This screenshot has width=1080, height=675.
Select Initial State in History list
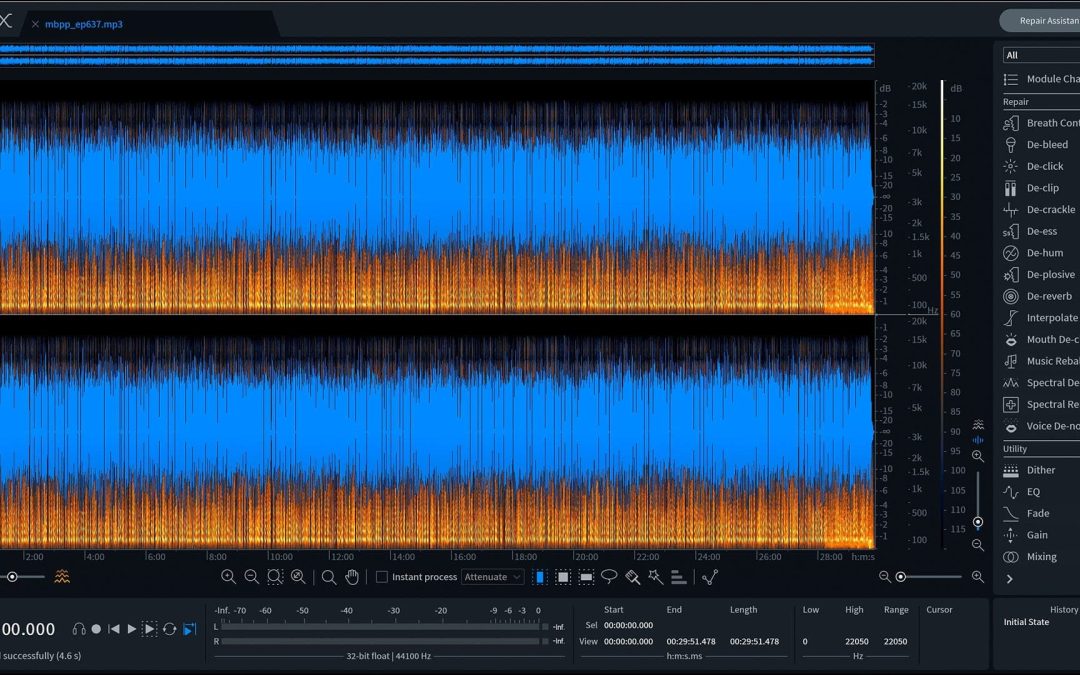tap(1026, 622)
